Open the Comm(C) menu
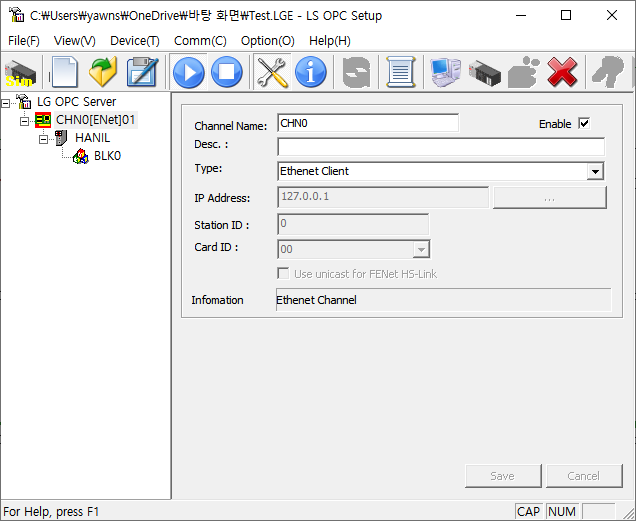Viewport: 636px width, 521px height. [x=200, y=41]
